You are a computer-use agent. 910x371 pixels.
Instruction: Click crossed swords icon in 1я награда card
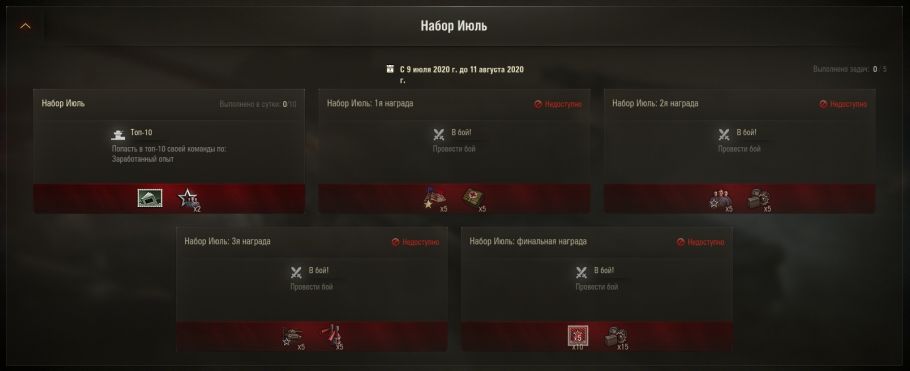click(x=439, y=135)
